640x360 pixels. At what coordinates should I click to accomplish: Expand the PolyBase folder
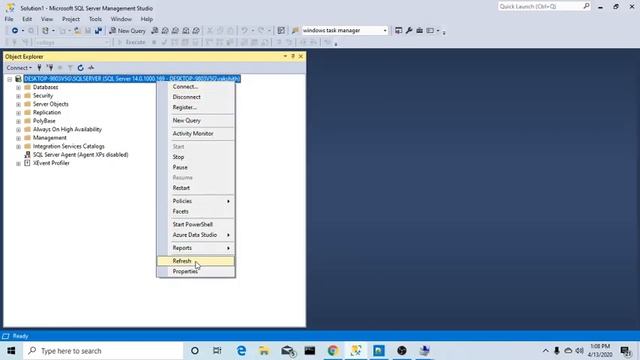(x=18, y=121)
